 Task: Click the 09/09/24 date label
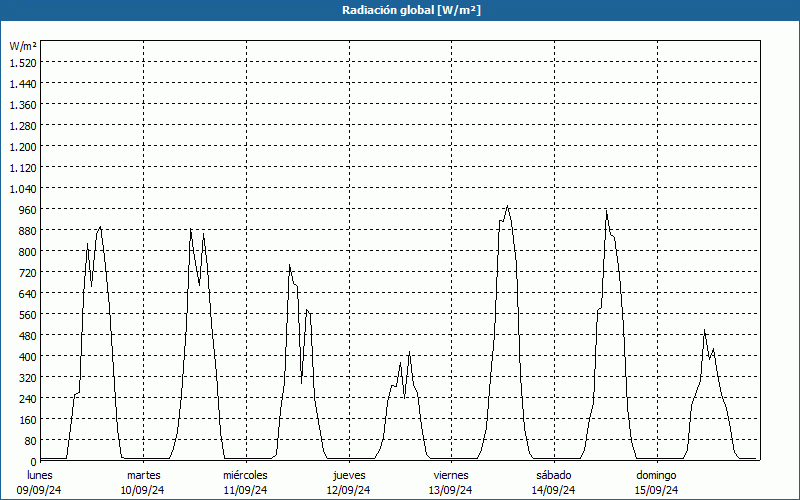point(39,490)
